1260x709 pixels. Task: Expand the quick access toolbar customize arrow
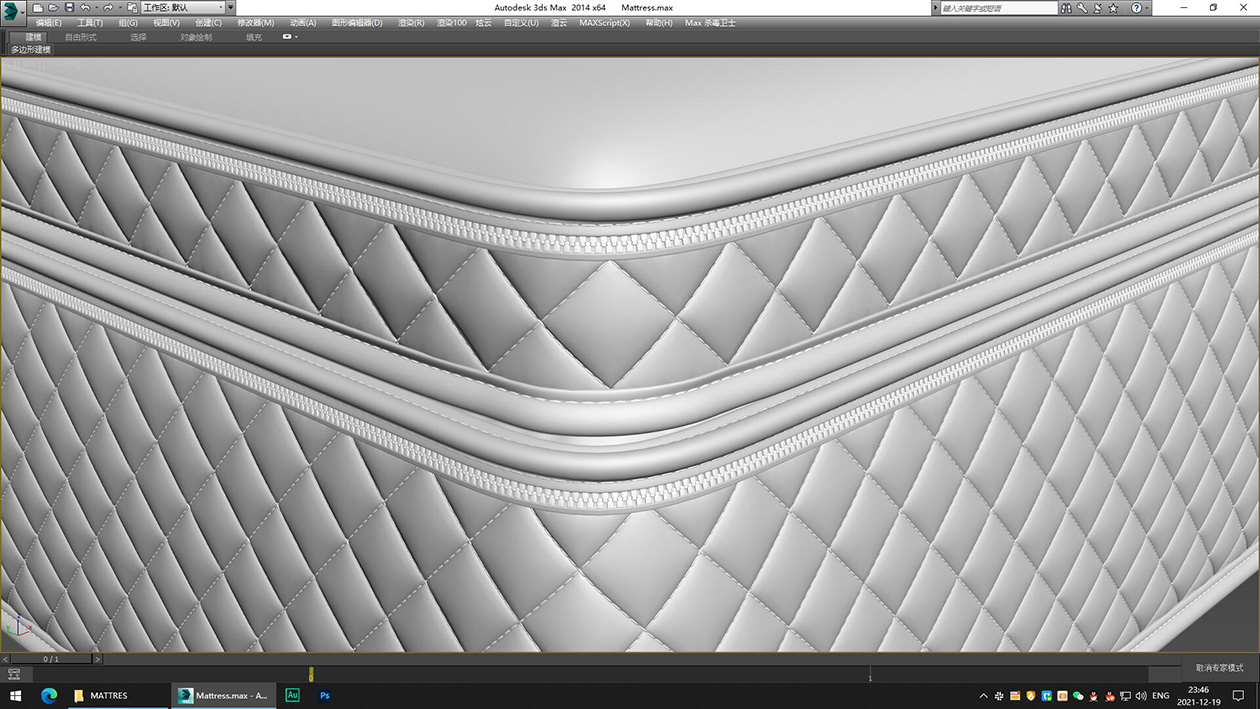(x=230, y=8)
